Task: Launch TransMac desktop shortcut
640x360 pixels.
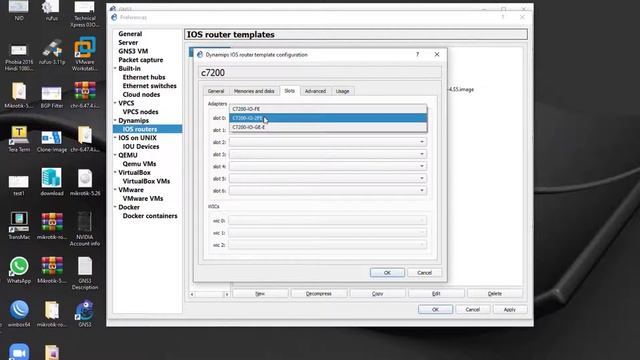Action: (19, 226)
